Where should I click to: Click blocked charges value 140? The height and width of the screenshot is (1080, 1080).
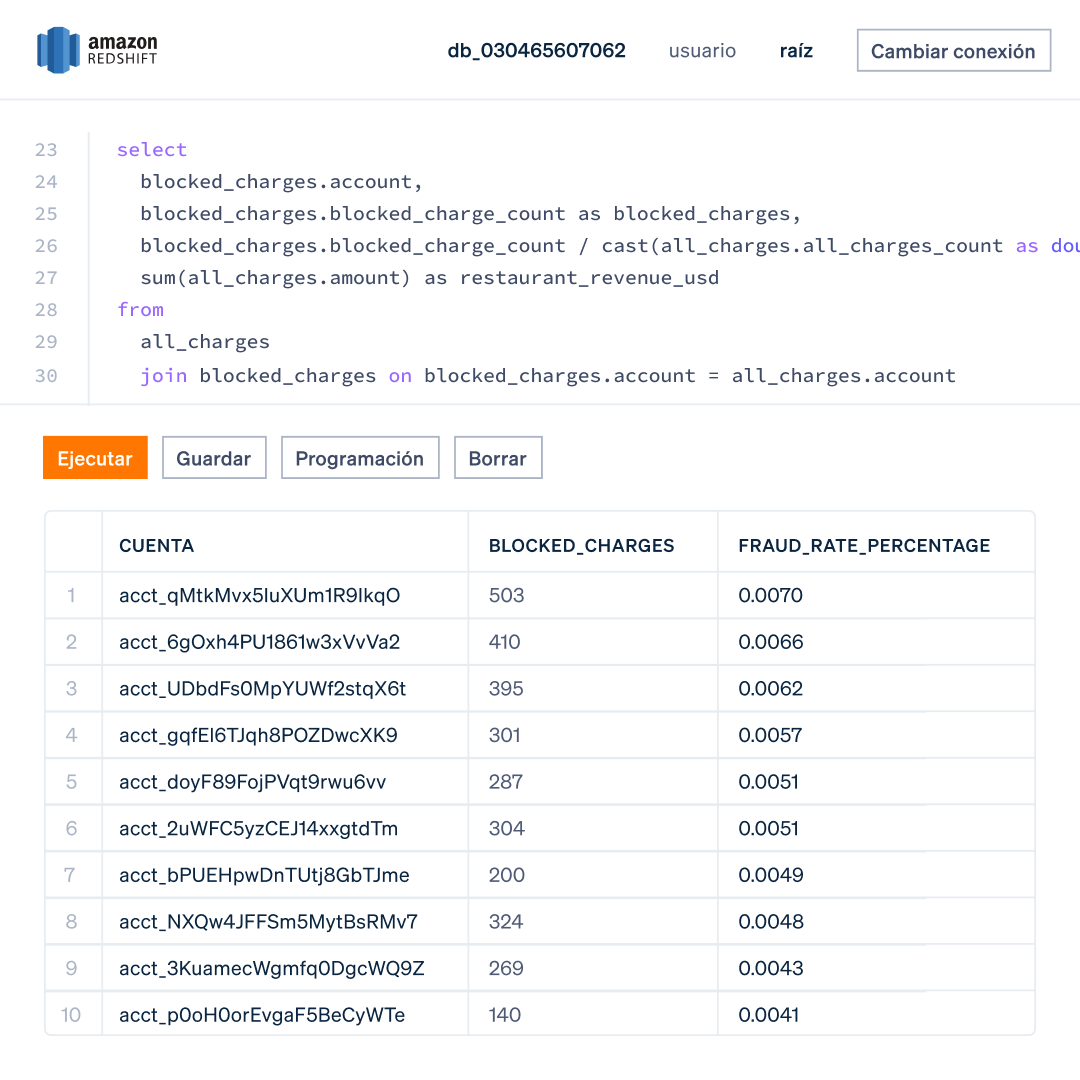click(504, 1015)
